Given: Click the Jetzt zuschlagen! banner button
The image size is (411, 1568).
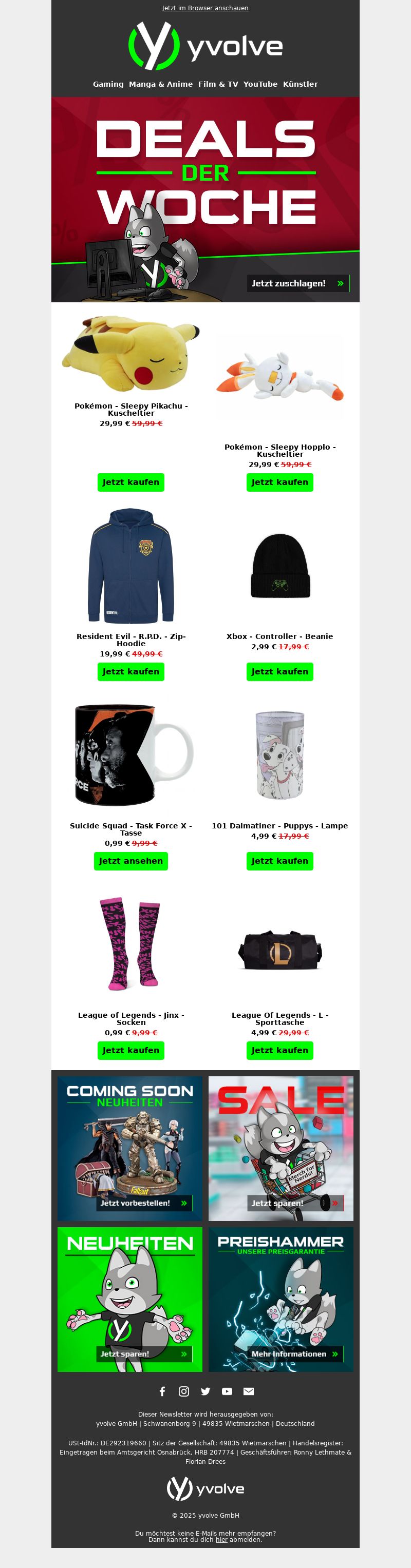Looking at the screenshot, I should point(298,283).
